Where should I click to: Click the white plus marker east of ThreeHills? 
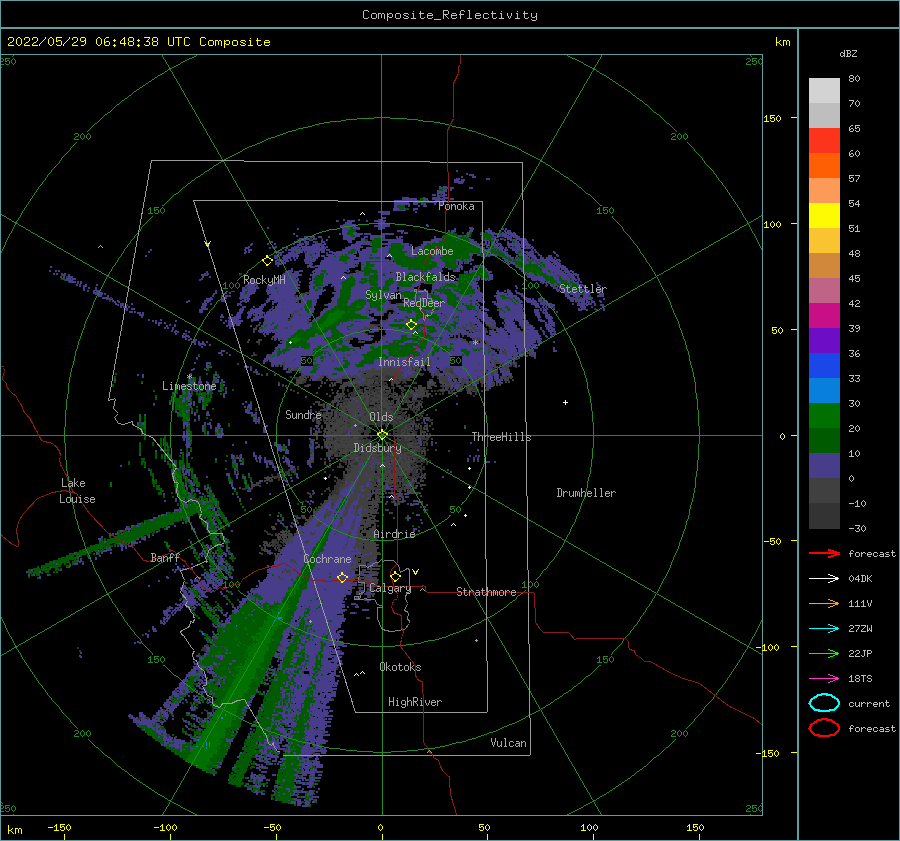click(x=565, y=402)
